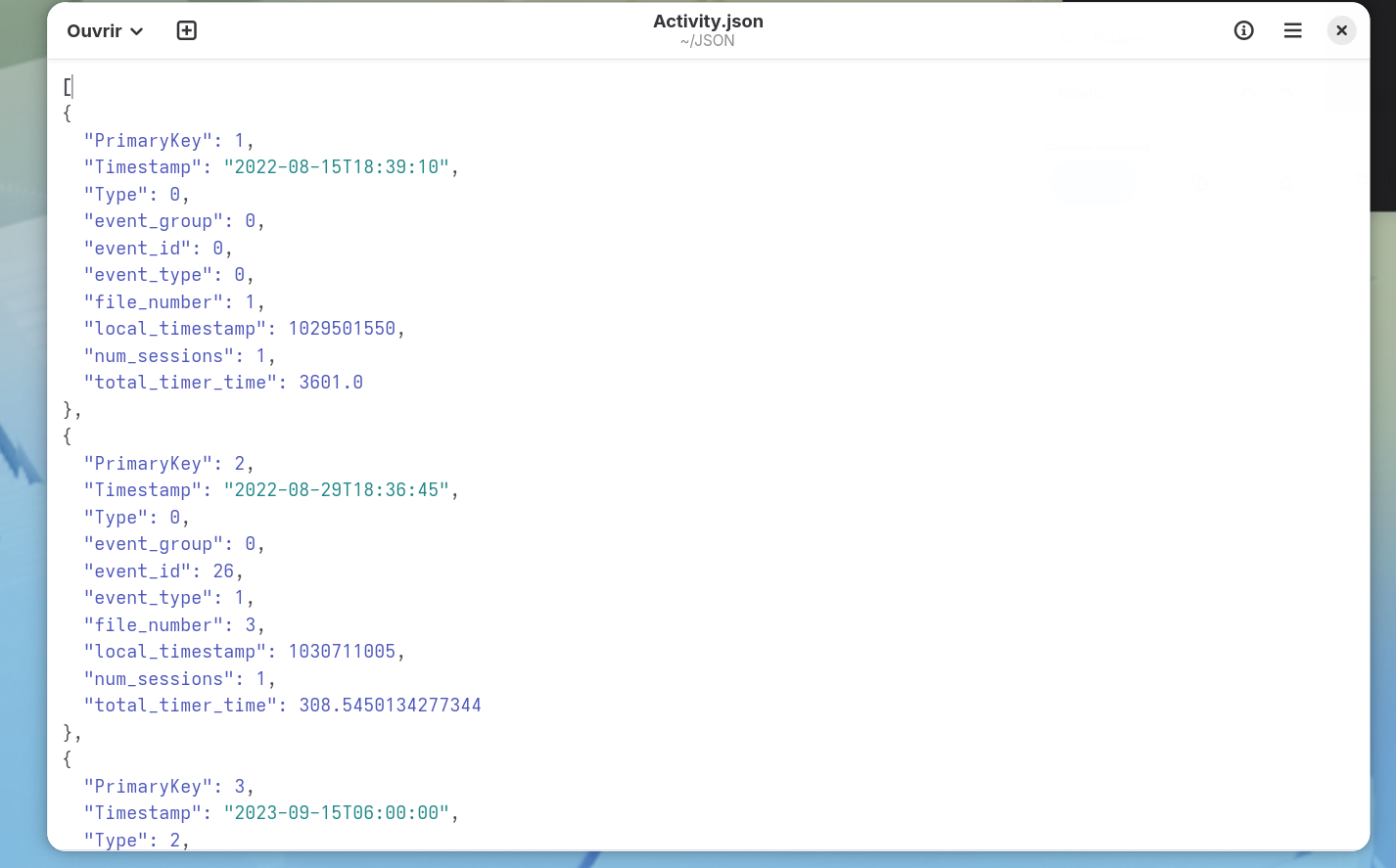Show document properties info icon
Screen dimensions: 1396x868
[1243, 30]
